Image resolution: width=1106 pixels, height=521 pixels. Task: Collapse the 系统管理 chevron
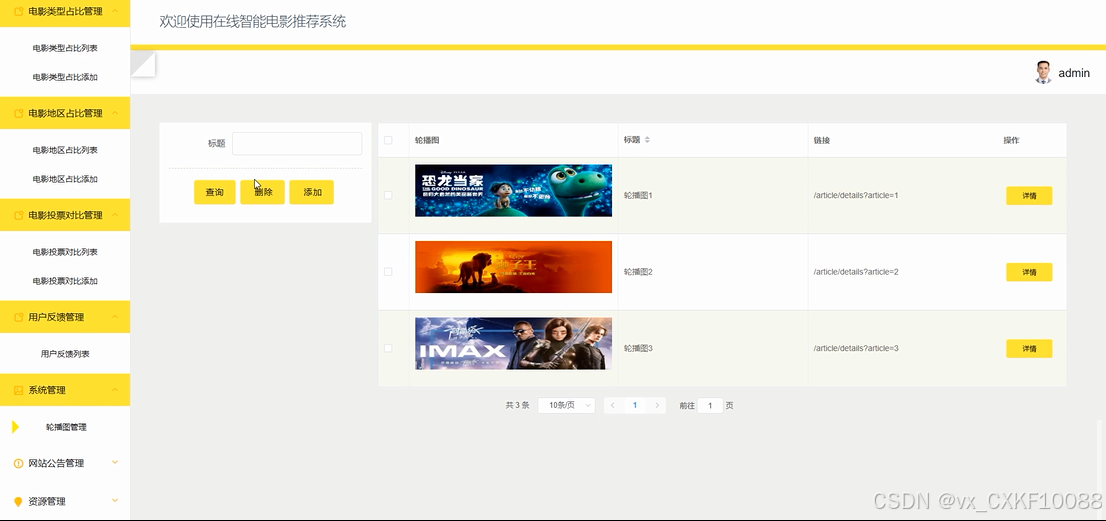pos(116,389)
